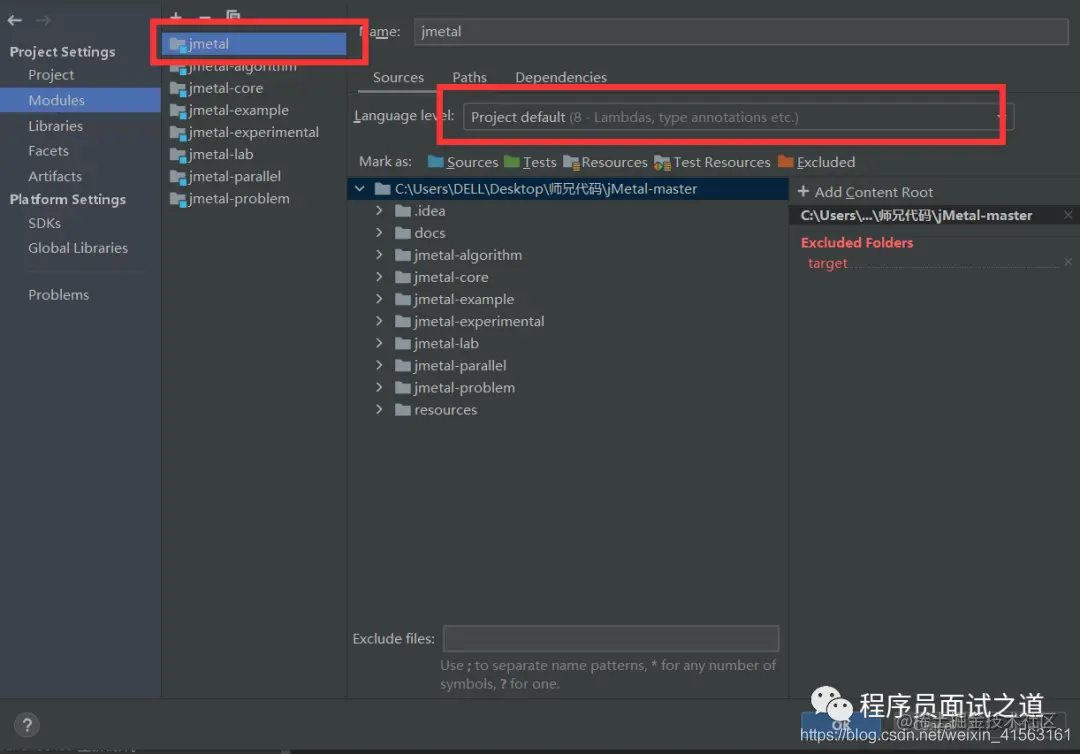Open Project settings page
The image size is (1080, 754).
51,74
